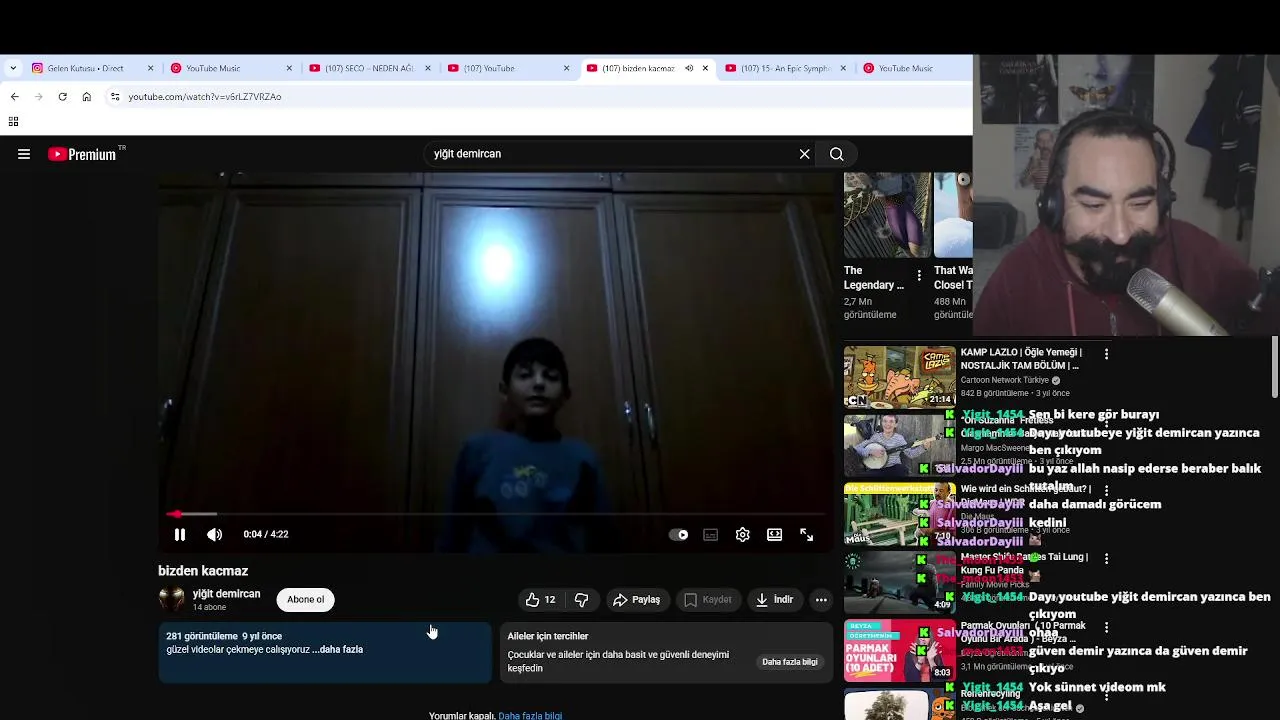Viewport: 1280px width, 720px height.
Task: View site information icon in address bar
Action: coord(115,97)
